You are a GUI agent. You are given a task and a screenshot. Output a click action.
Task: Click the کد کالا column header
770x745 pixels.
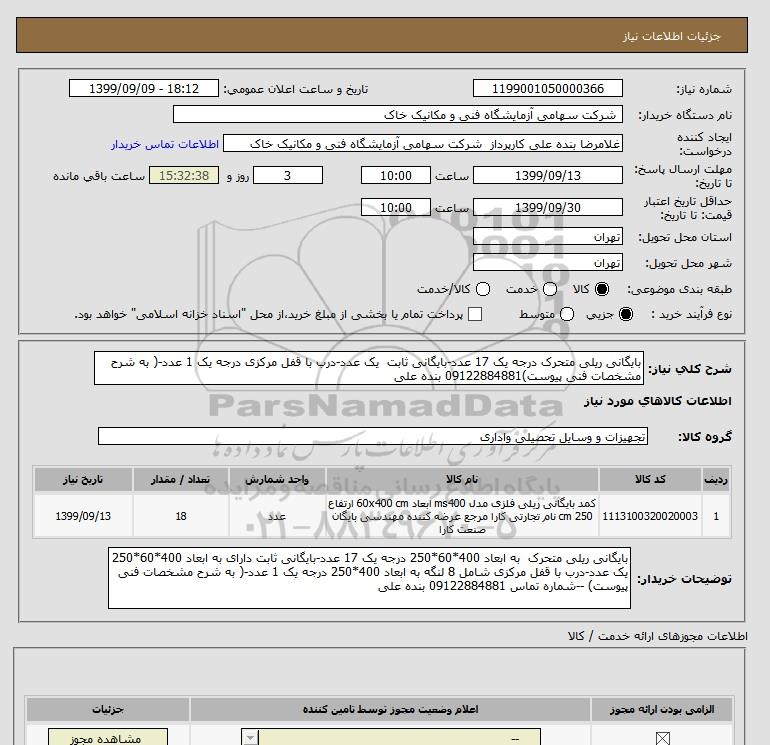[650, 479]
